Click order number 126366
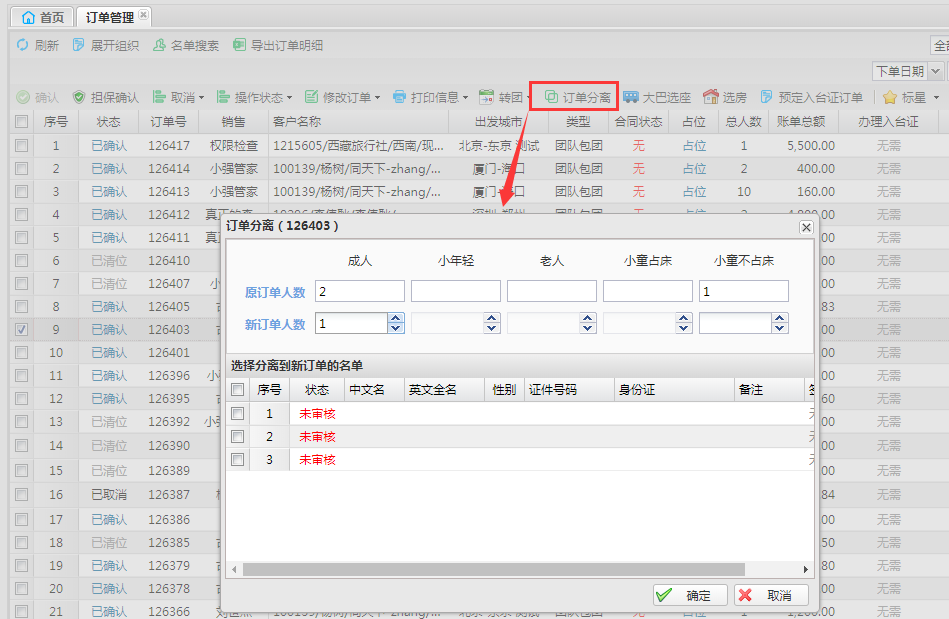The width and height of the screenshot is (949, 619). 169,611
